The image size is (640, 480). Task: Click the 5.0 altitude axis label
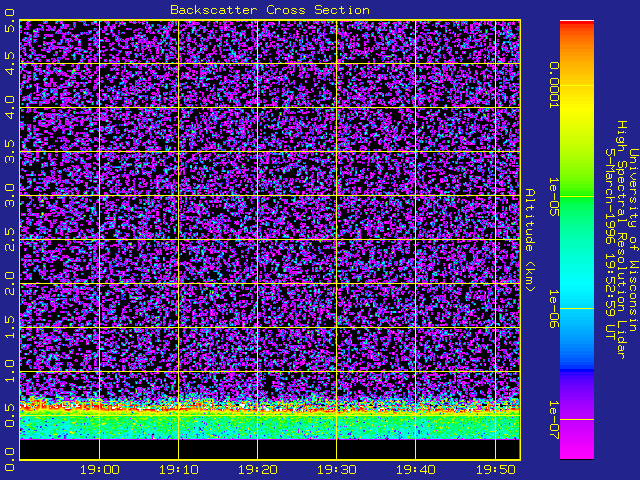[x=9, y=21]
